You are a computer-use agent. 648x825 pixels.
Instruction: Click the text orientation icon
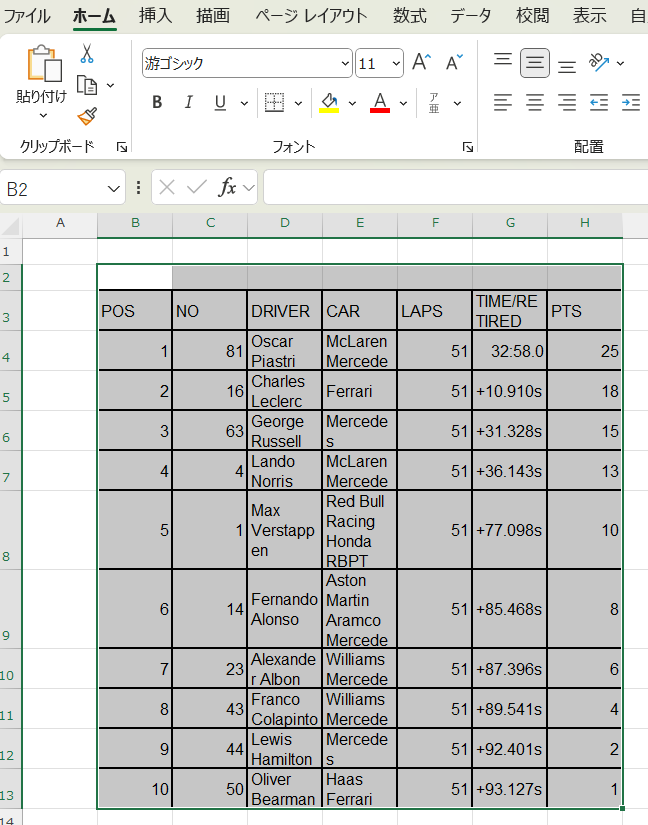click(599, 63)
